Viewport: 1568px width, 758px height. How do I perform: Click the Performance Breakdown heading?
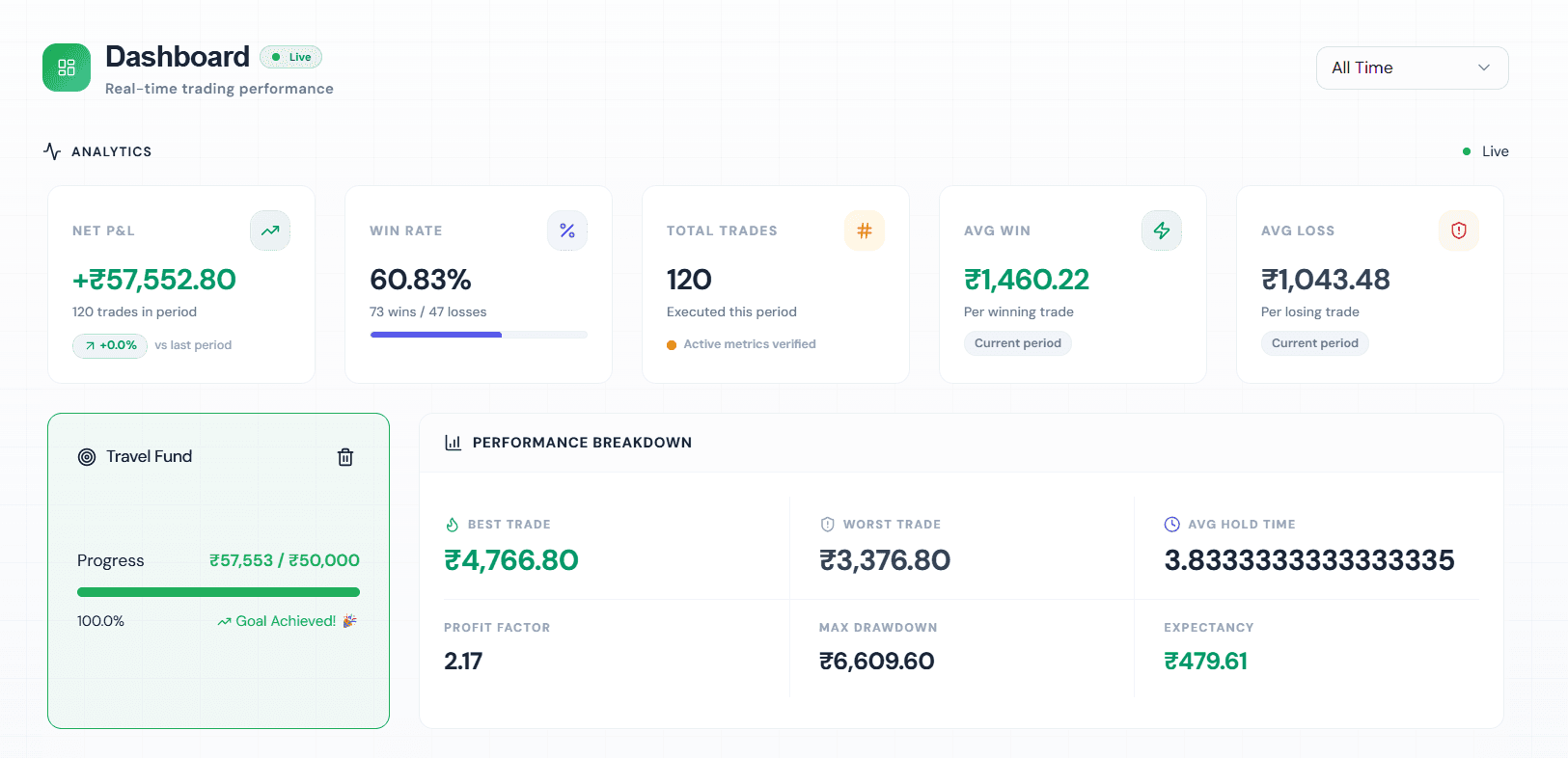pos(582,443)
